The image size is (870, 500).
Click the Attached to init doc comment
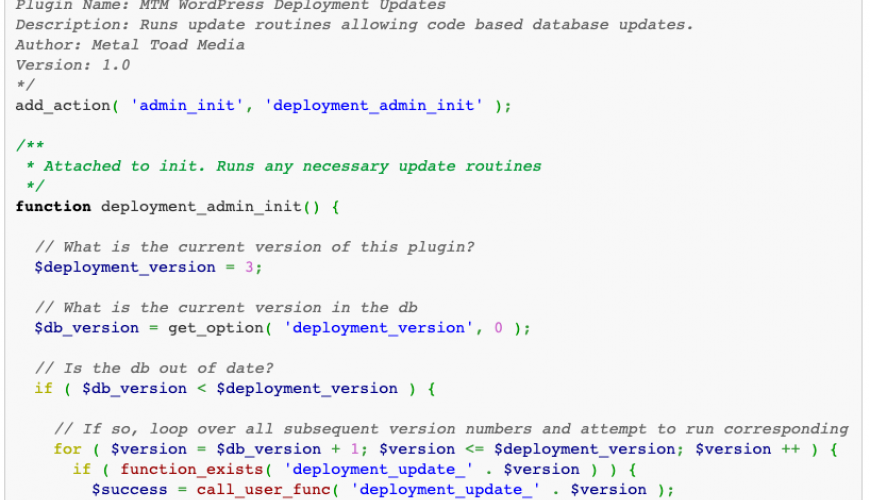click(292, 166)
